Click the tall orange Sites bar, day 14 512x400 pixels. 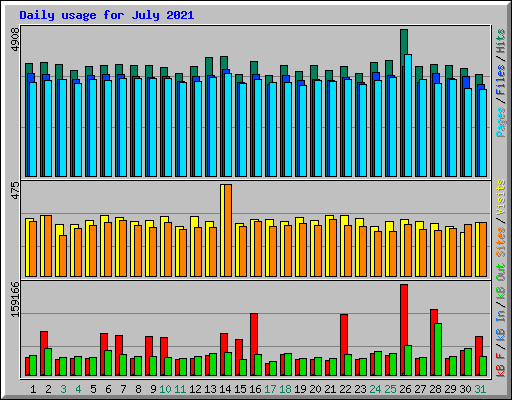[228, 230]
